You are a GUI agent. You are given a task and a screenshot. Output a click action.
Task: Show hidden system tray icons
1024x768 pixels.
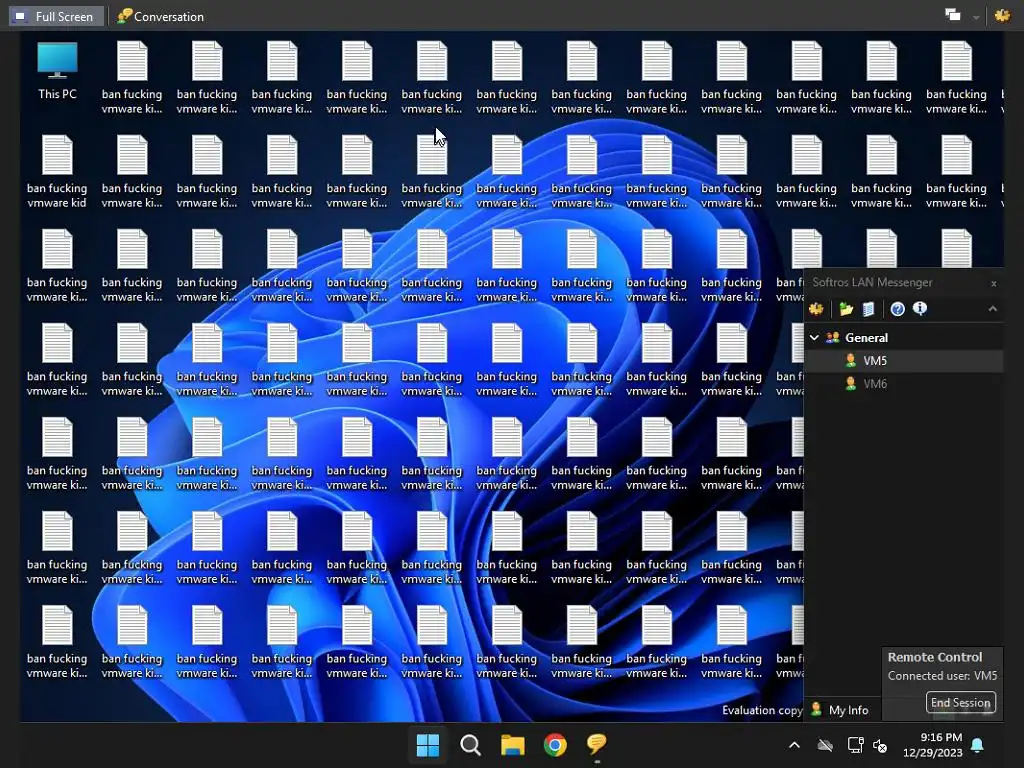pos(794,744)
